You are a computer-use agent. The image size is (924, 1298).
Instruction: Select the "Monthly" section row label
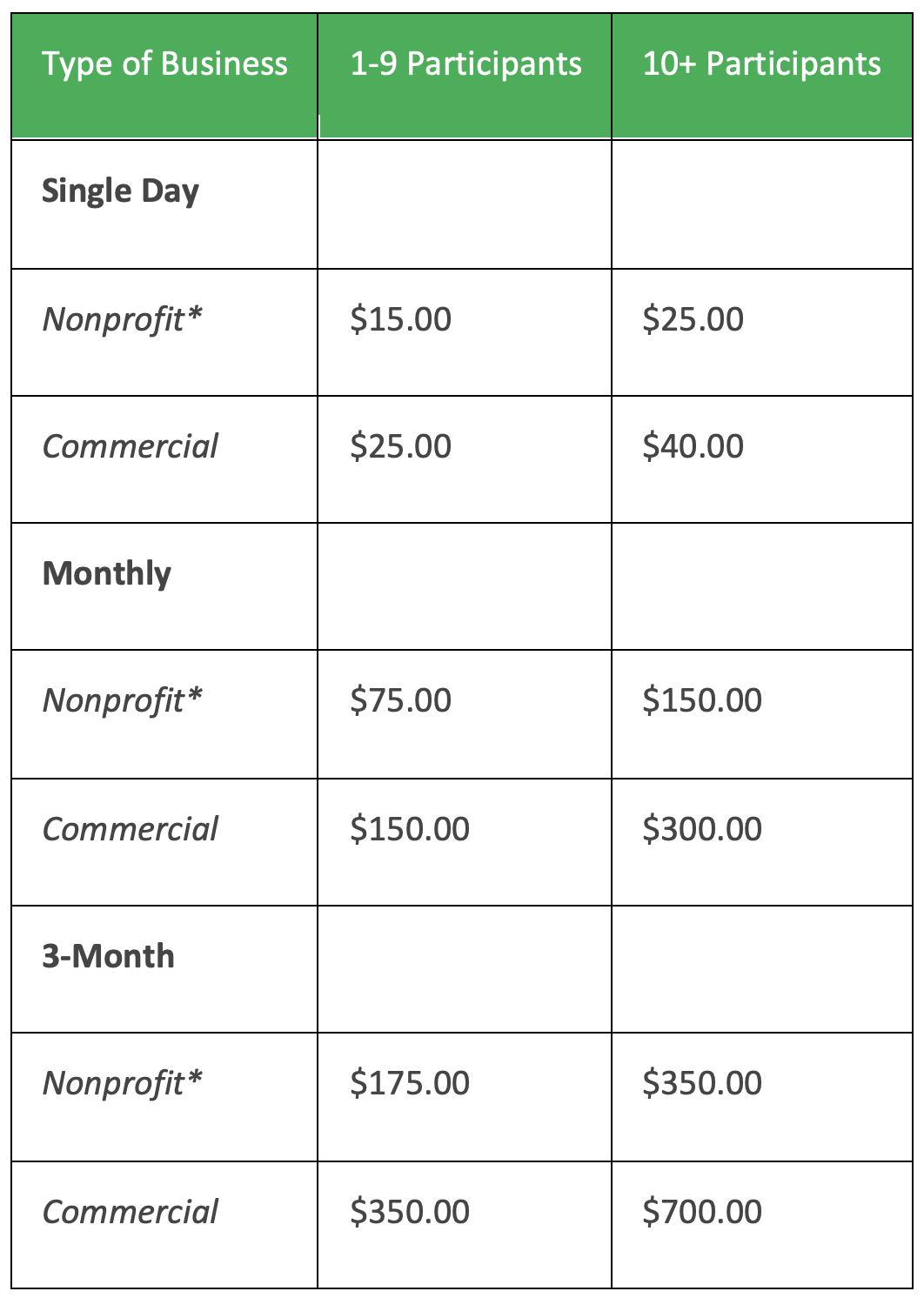[107, 574]
